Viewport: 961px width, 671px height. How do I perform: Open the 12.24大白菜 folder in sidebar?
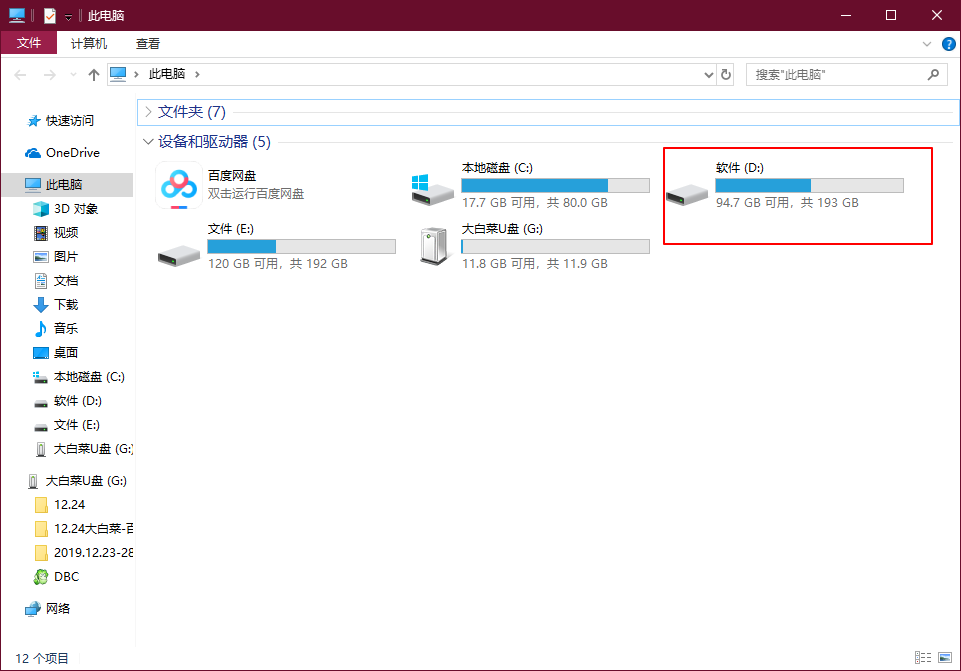(x=93, y=529)
